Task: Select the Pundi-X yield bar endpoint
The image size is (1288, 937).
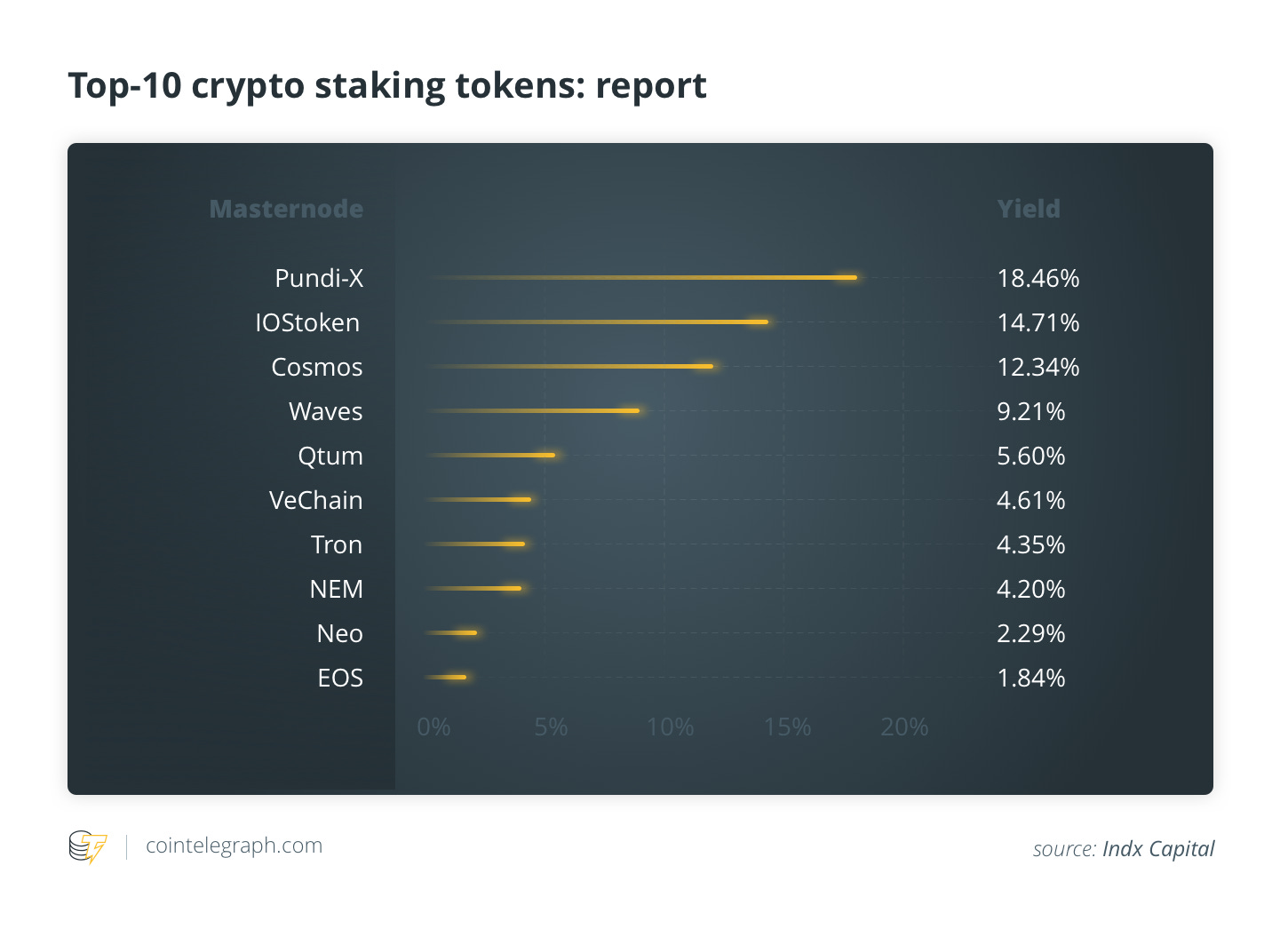Action: pyautogui.click(x=851, y=277)
